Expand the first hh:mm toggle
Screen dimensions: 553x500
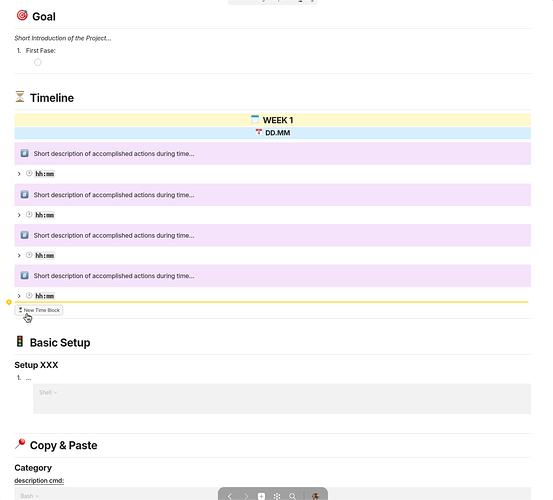coord(19,174)
